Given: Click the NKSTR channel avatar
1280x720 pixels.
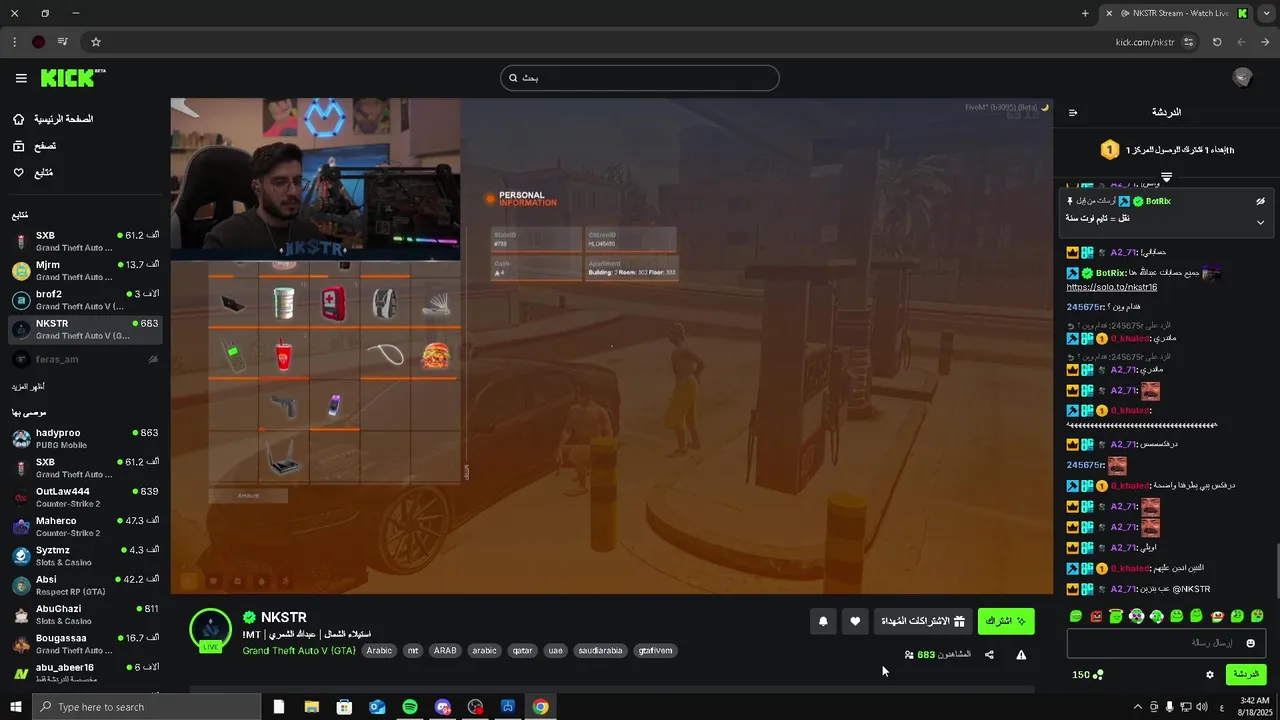Looking at the screenshot, I should pyautogui.click(x=211, y=629).
